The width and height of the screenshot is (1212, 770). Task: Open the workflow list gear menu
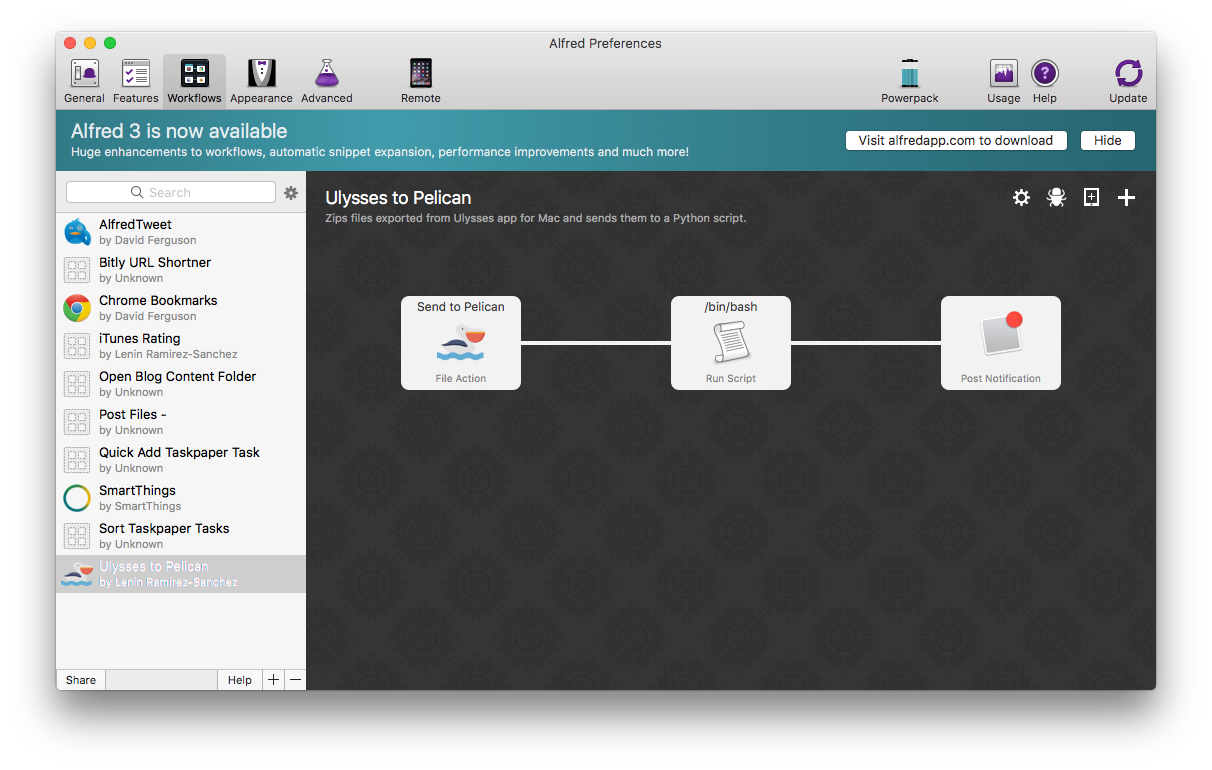point(291,193)
